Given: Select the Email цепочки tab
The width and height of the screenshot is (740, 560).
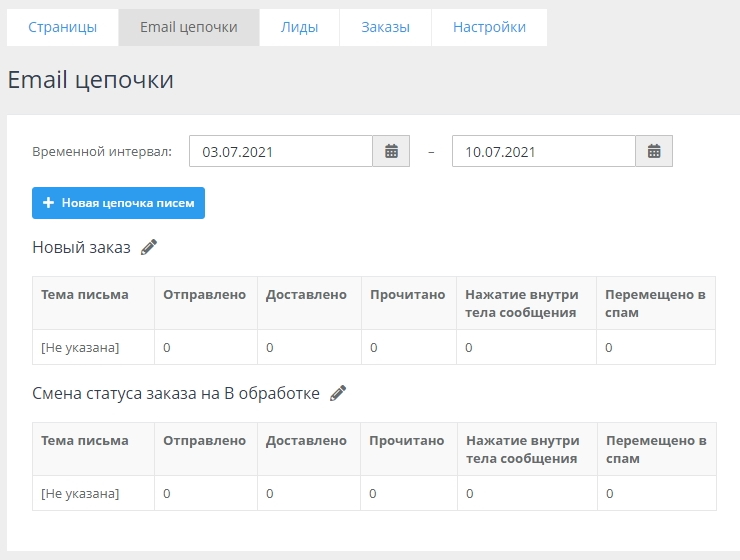Looking at the screenshot, I should coord(189,27).
